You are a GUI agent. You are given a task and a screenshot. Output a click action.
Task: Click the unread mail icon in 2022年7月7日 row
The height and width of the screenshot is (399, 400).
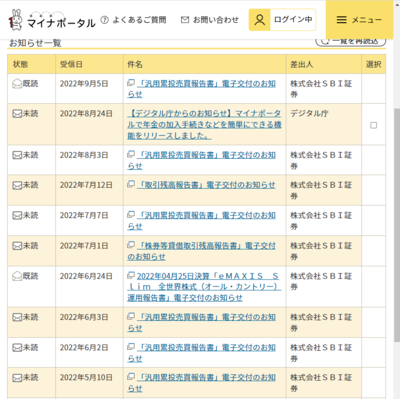tap(17, 216)
